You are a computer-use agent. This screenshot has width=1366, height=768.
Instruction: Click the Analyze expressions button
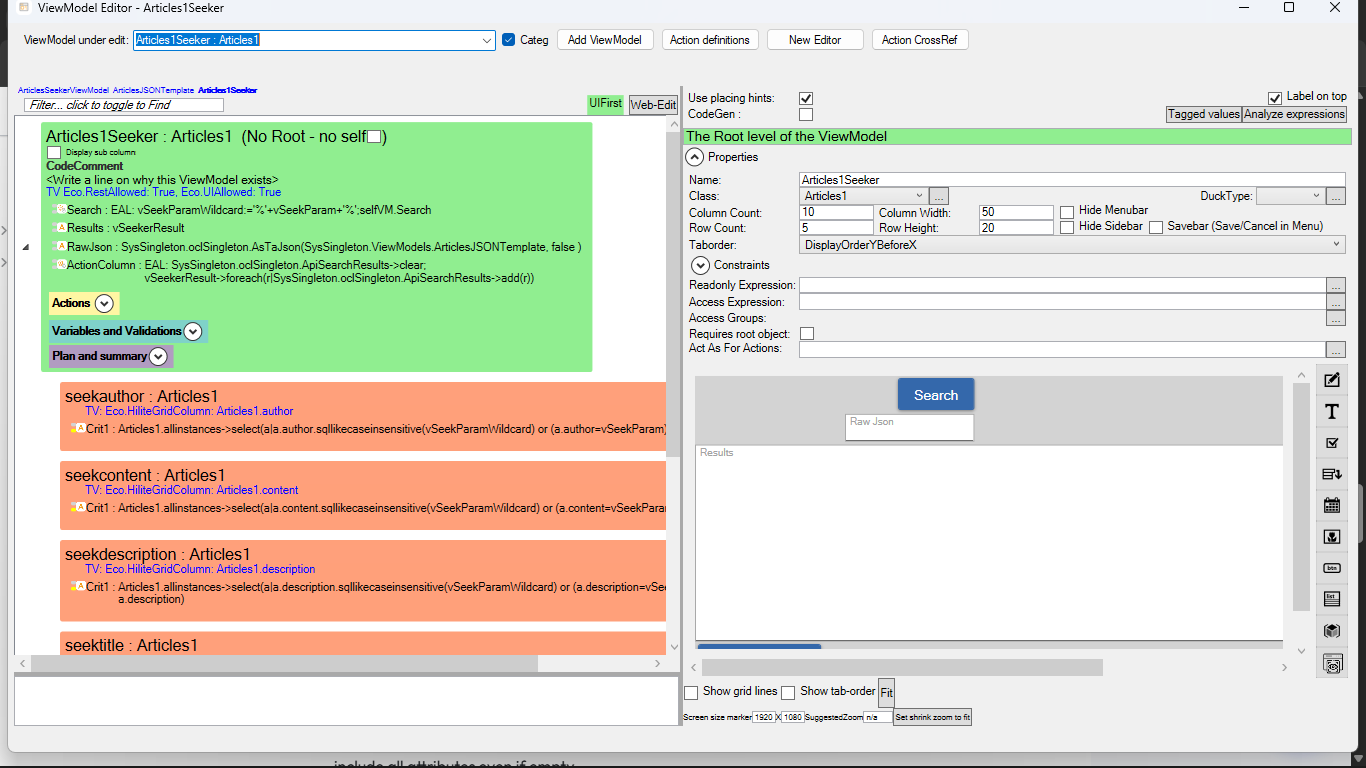(x=1294, y=114)
